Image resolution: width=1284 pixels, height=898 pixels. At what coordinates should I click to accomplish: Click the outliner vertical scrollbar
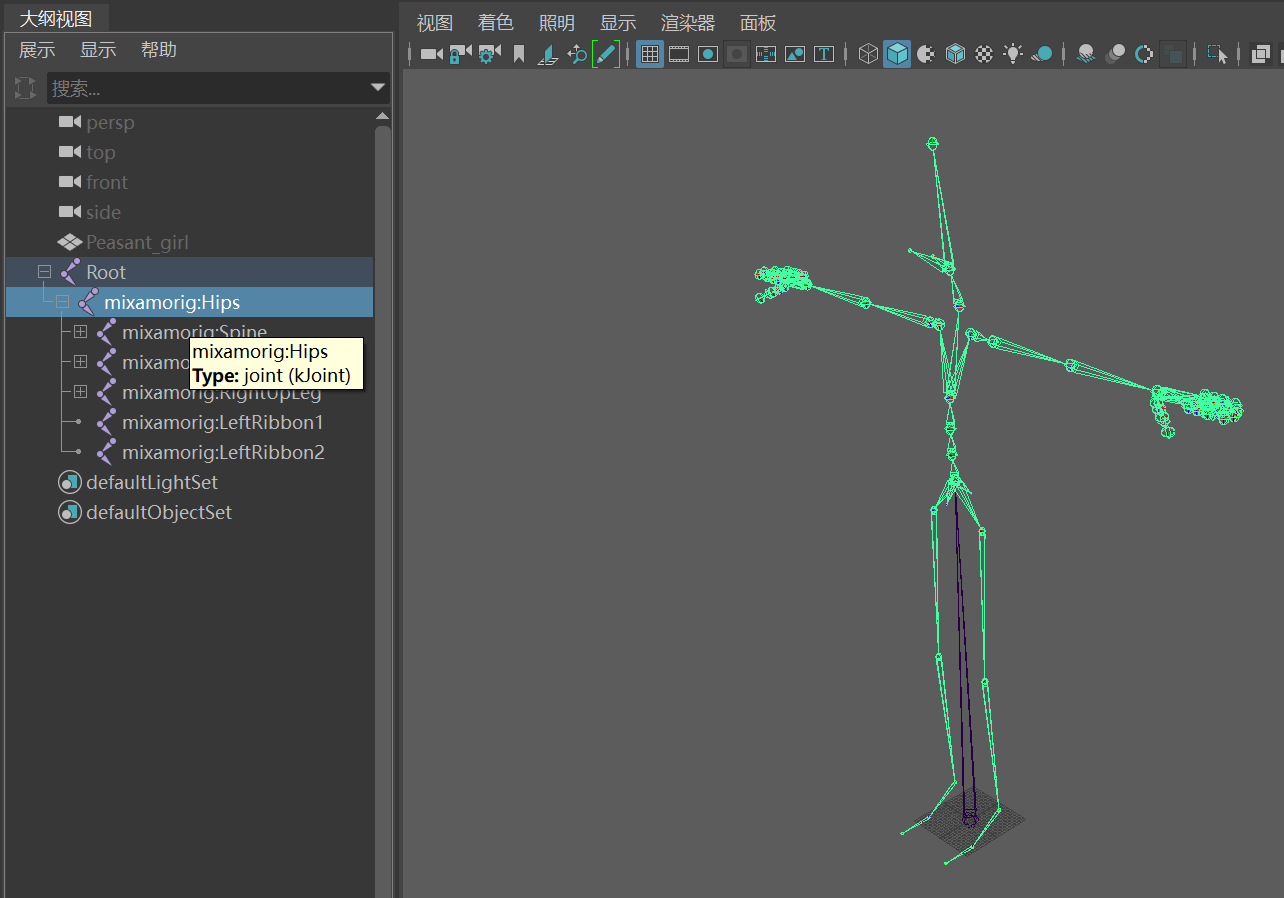(383, 510)
